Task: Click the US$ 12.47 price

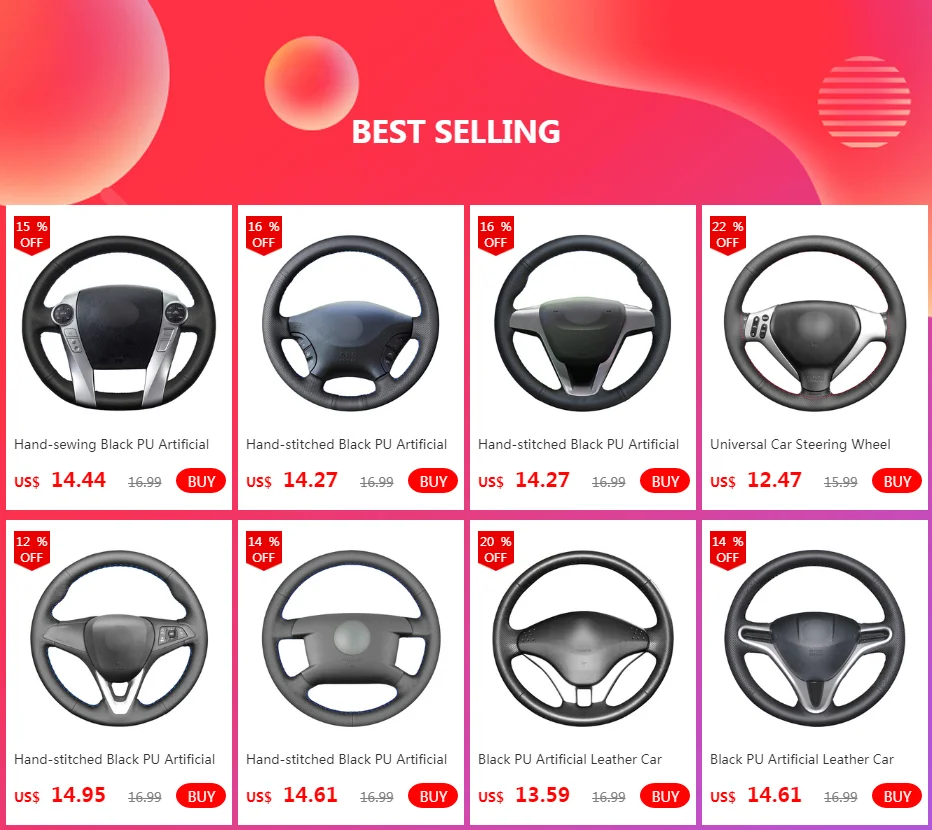Action: point(756,480)
